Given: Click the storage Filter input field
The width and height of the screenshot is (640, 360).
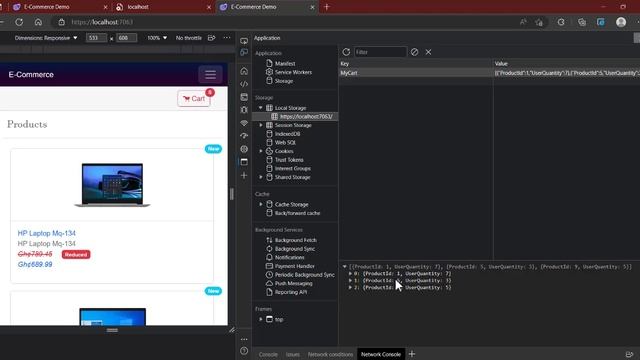Looking at the screenshot, I should coord(380,52).
